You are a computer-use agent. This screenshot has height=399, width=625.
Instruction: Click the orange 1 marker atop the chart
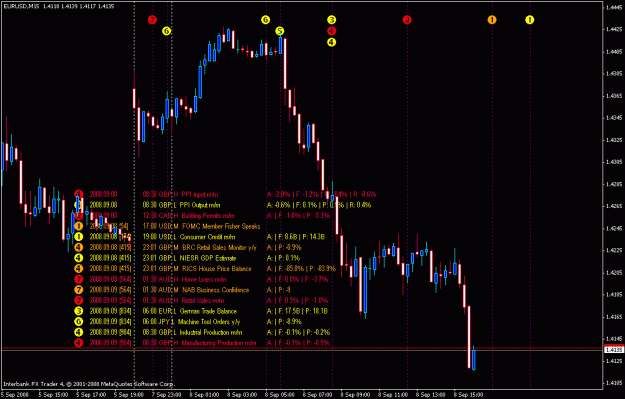coord(492,20)
